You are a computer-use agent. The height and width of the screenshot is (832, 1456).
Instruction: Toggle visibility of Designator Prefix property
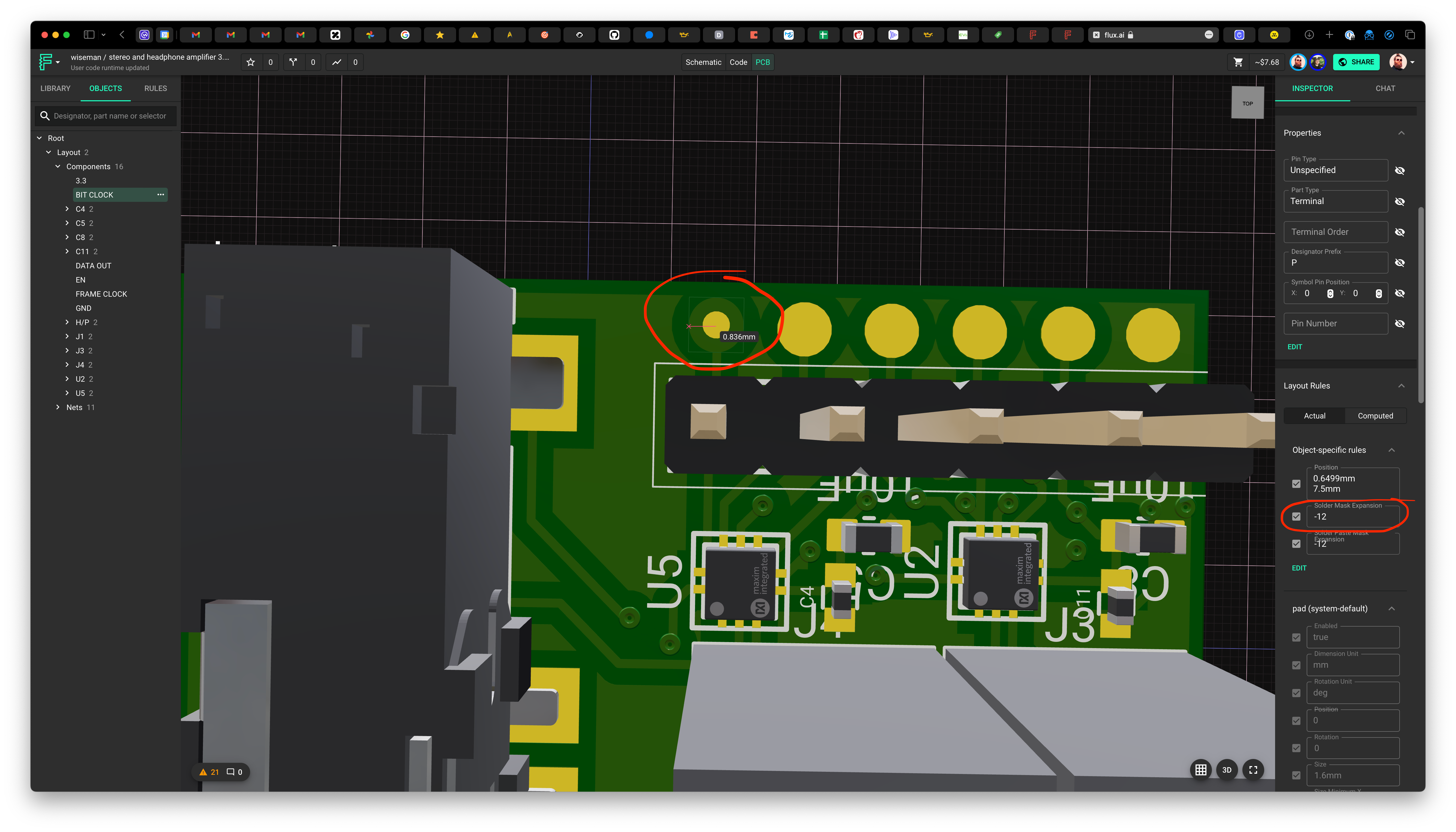(x=1399, y=263)
